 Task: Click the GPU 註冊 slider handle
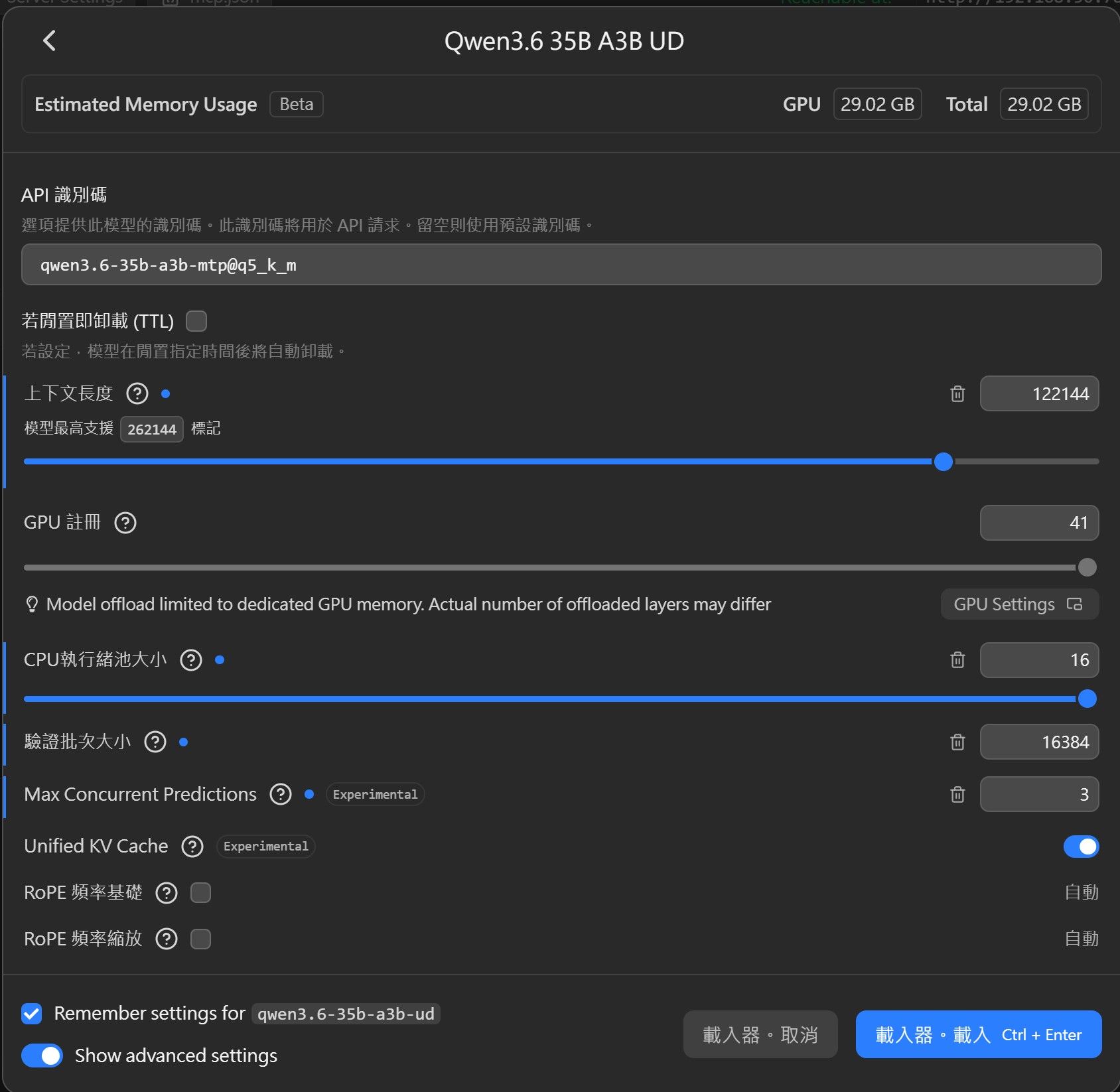[x=1087, y=567]
